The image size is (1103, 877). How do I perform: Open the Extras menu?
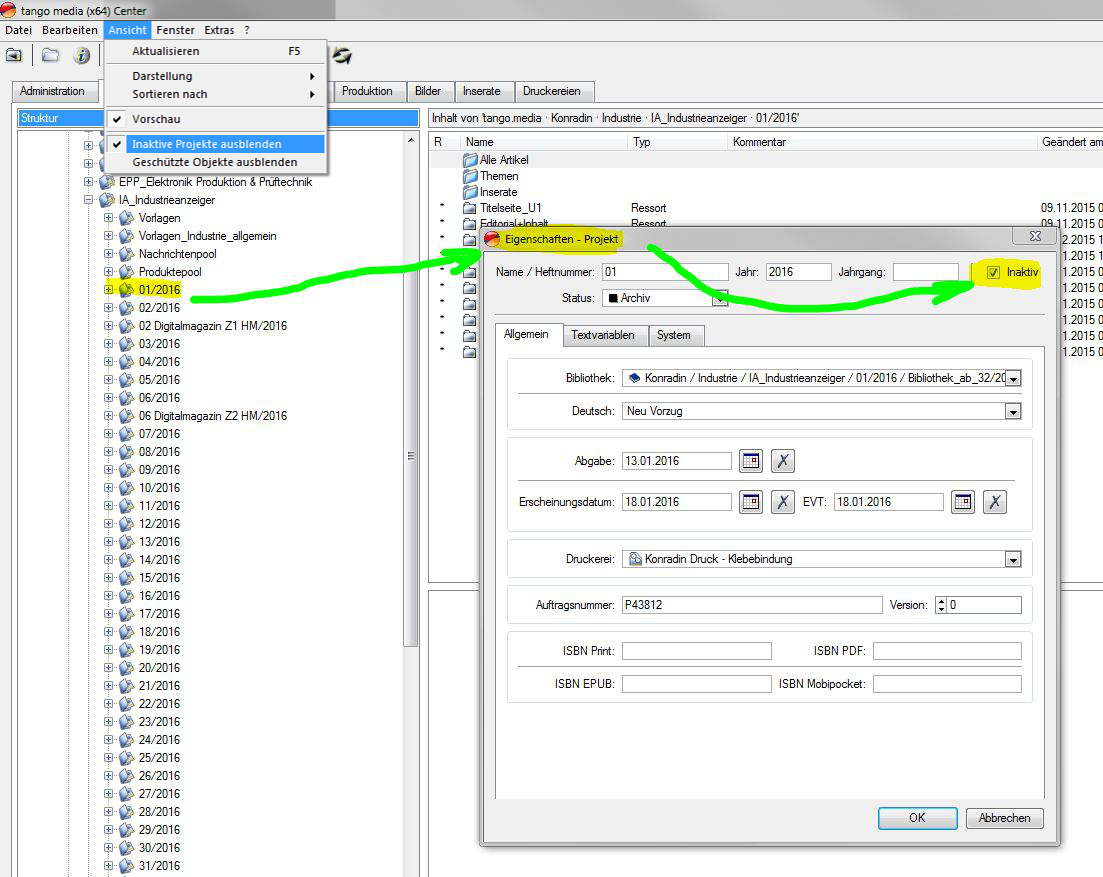pyautogui.click(x=219, y=30)
